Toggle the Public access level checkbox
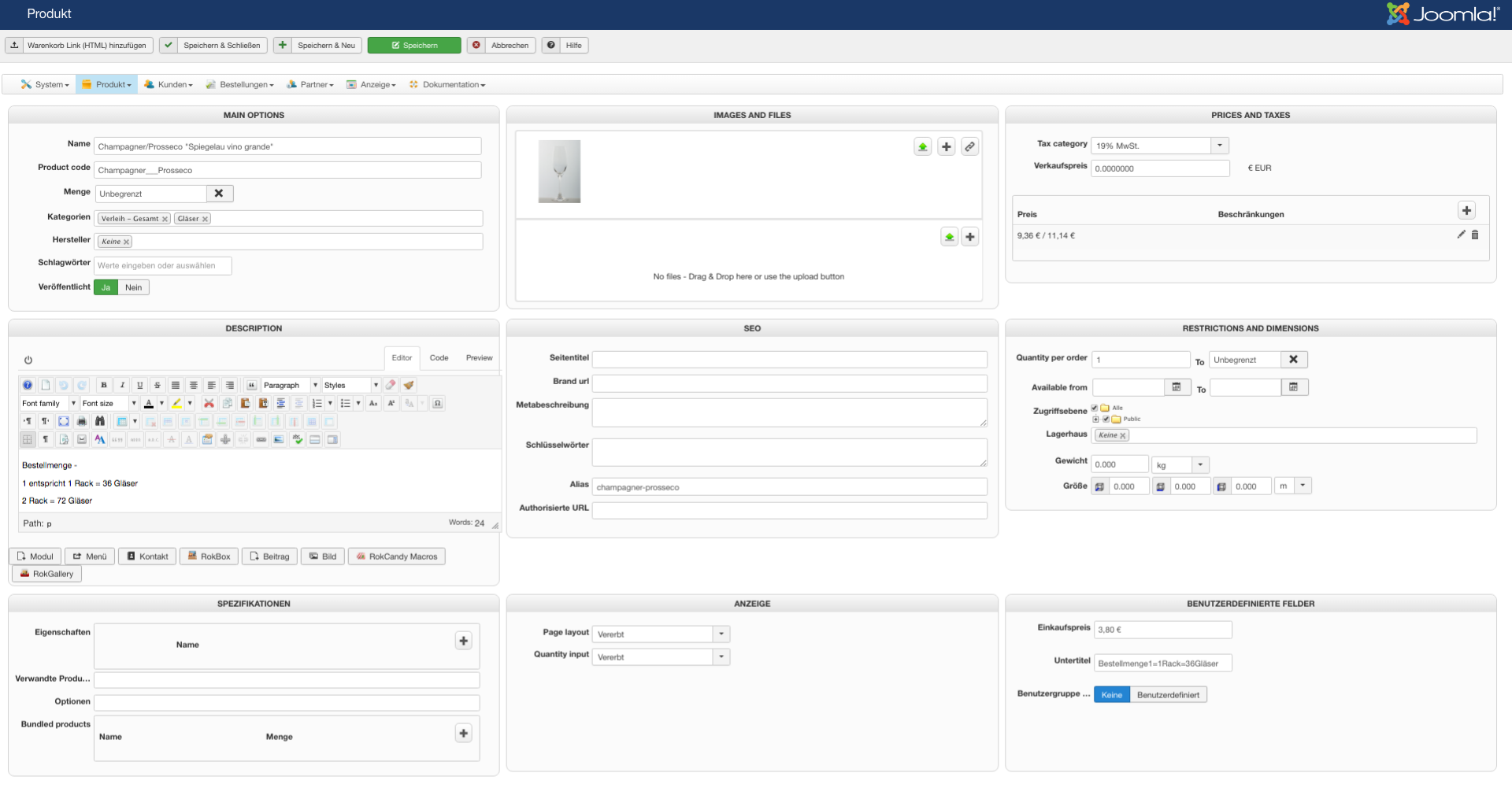Screen dimensions: 1512x795 [1106, 419]
